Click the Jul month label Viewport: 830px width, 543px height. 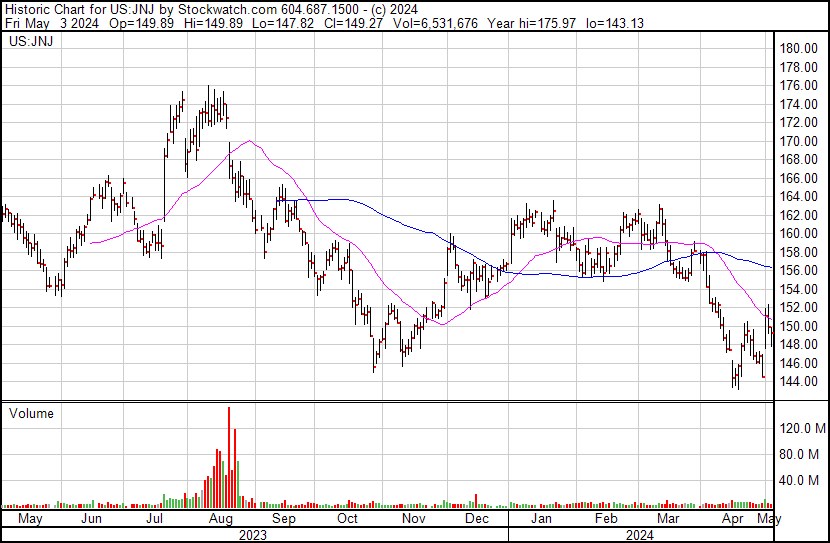point(155,519)
